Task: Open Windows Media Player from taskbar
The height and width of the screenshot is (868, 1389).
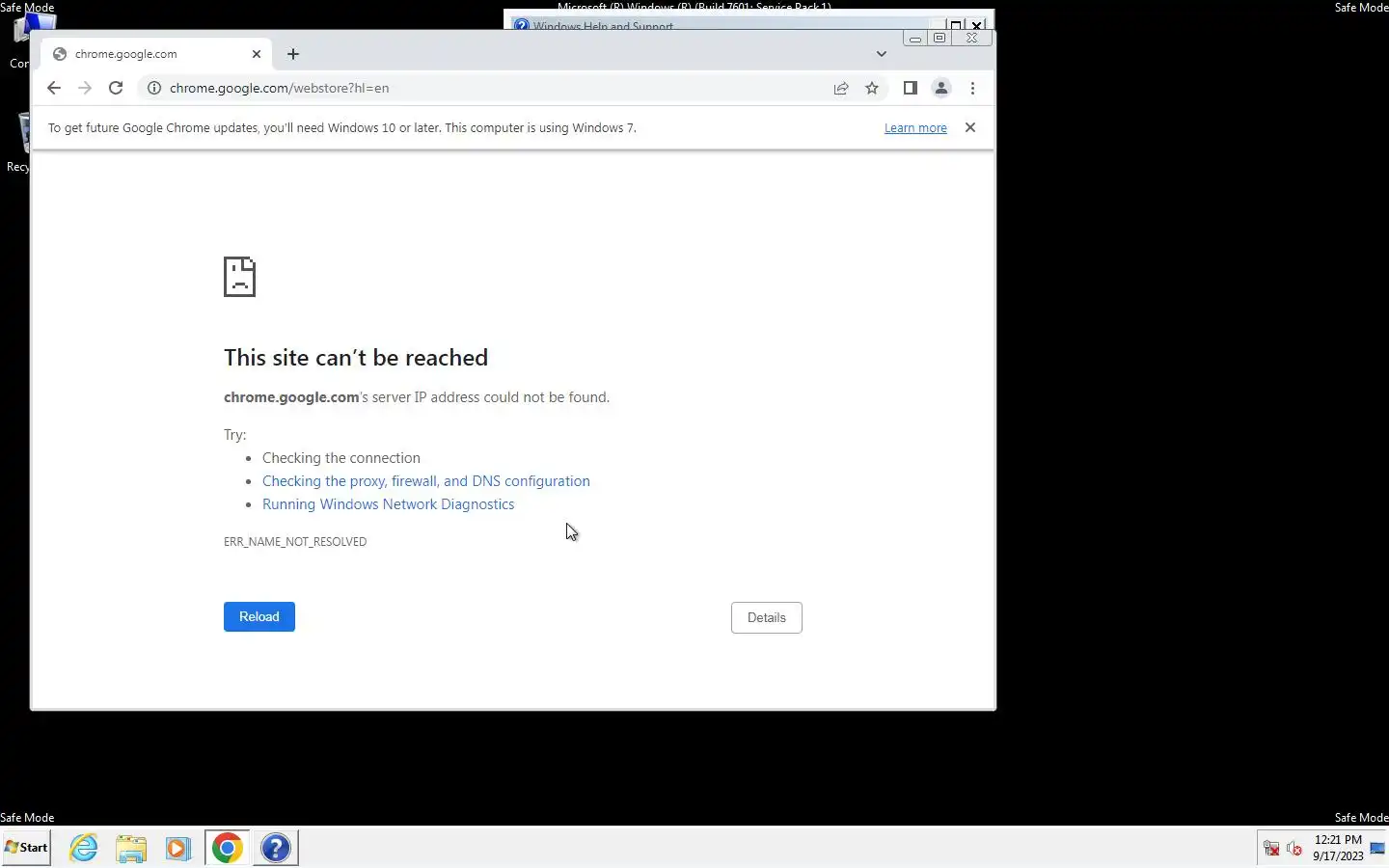Action: 177,848
